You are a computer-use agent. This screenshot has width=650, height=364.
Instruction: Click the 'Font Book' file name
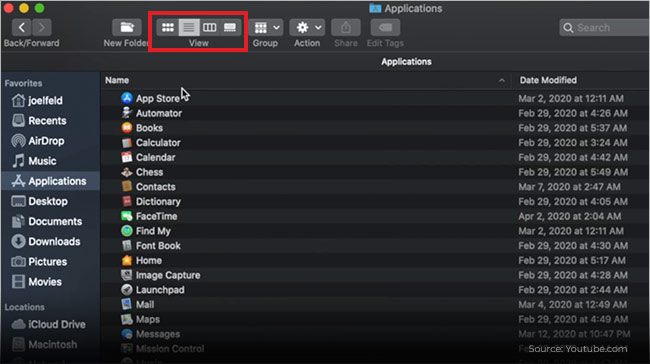click(158, 246)
